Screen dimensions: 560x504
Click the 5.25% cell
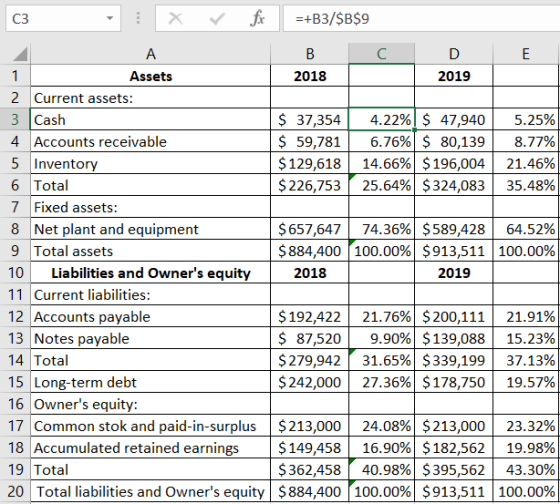point(526,120)
